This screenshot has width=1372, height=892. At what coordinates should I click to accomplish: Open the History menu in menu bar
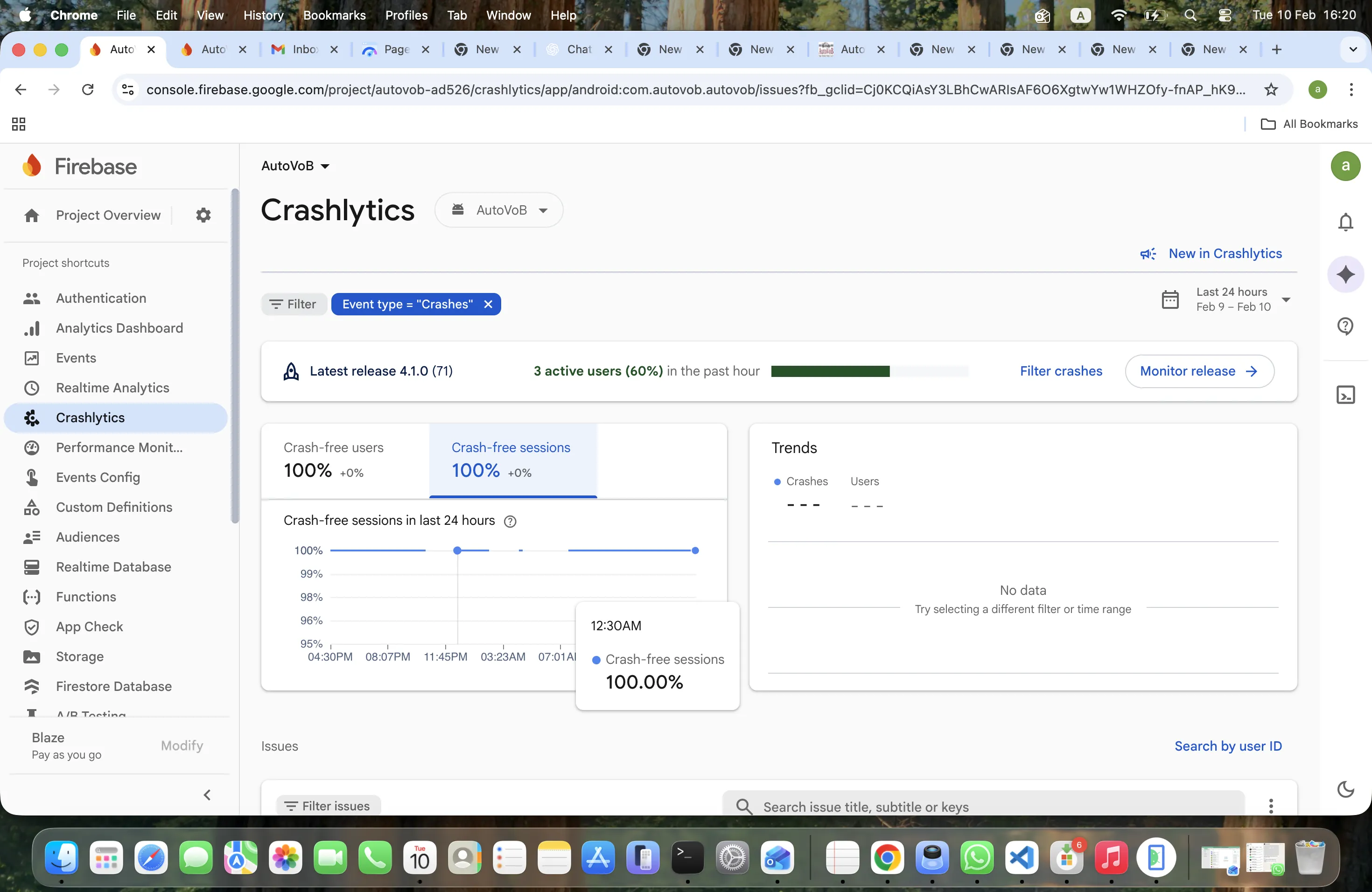(264, 15)
